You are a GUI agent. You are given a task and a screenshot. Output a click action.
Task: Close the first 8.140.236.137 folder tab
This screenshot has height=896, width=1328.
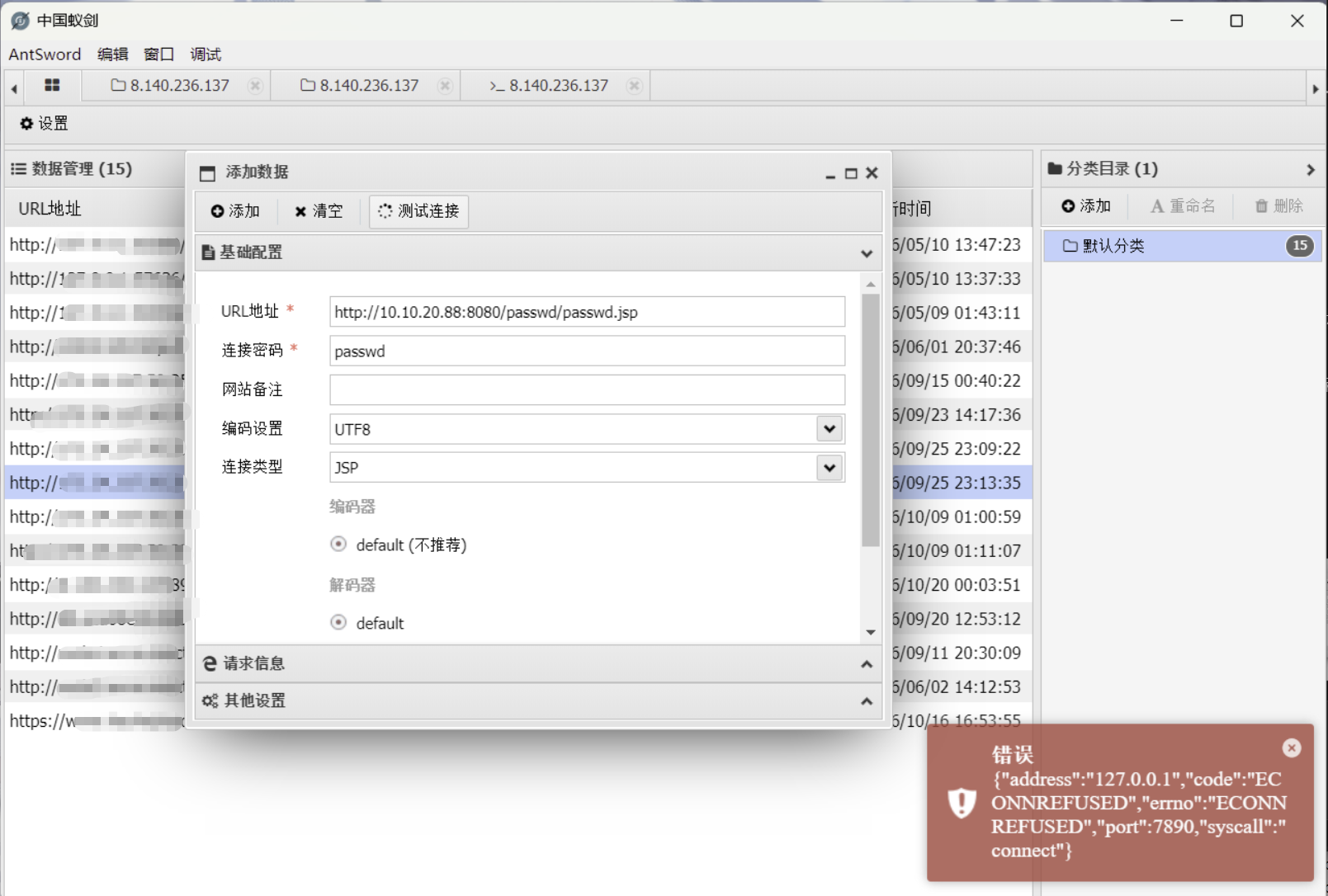[x=256, y=86]
